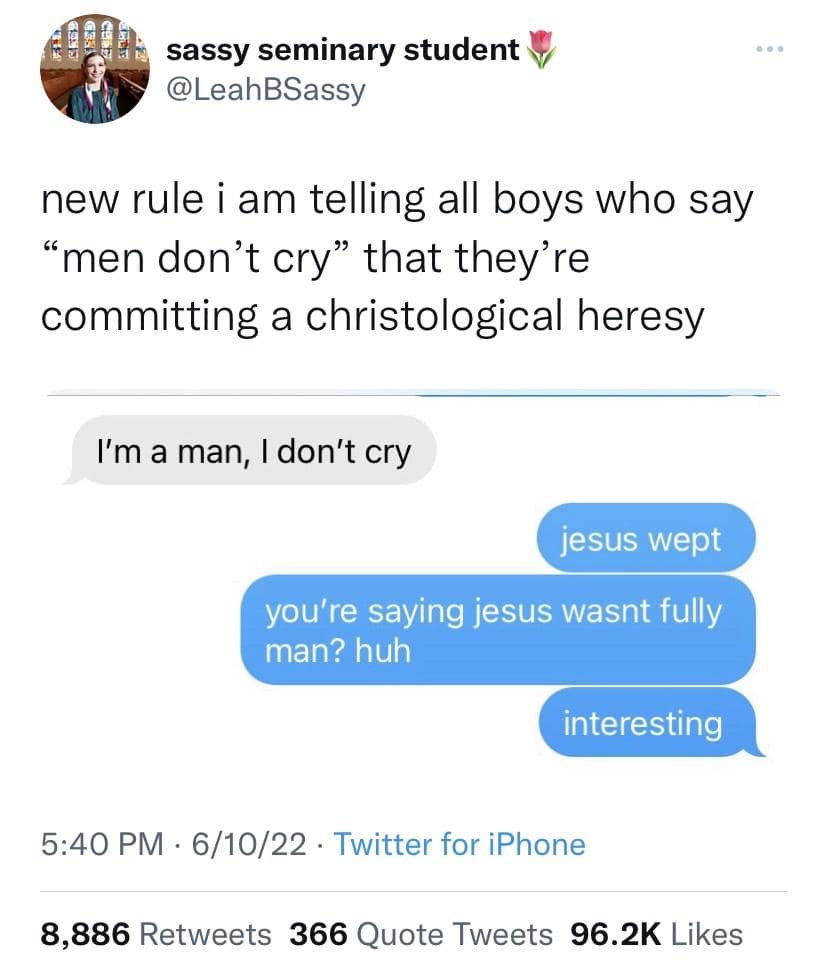828x977 pixels.
Task: Tap the gray "I'm a man, I don't cry" bubble
Action: [253, 452]
